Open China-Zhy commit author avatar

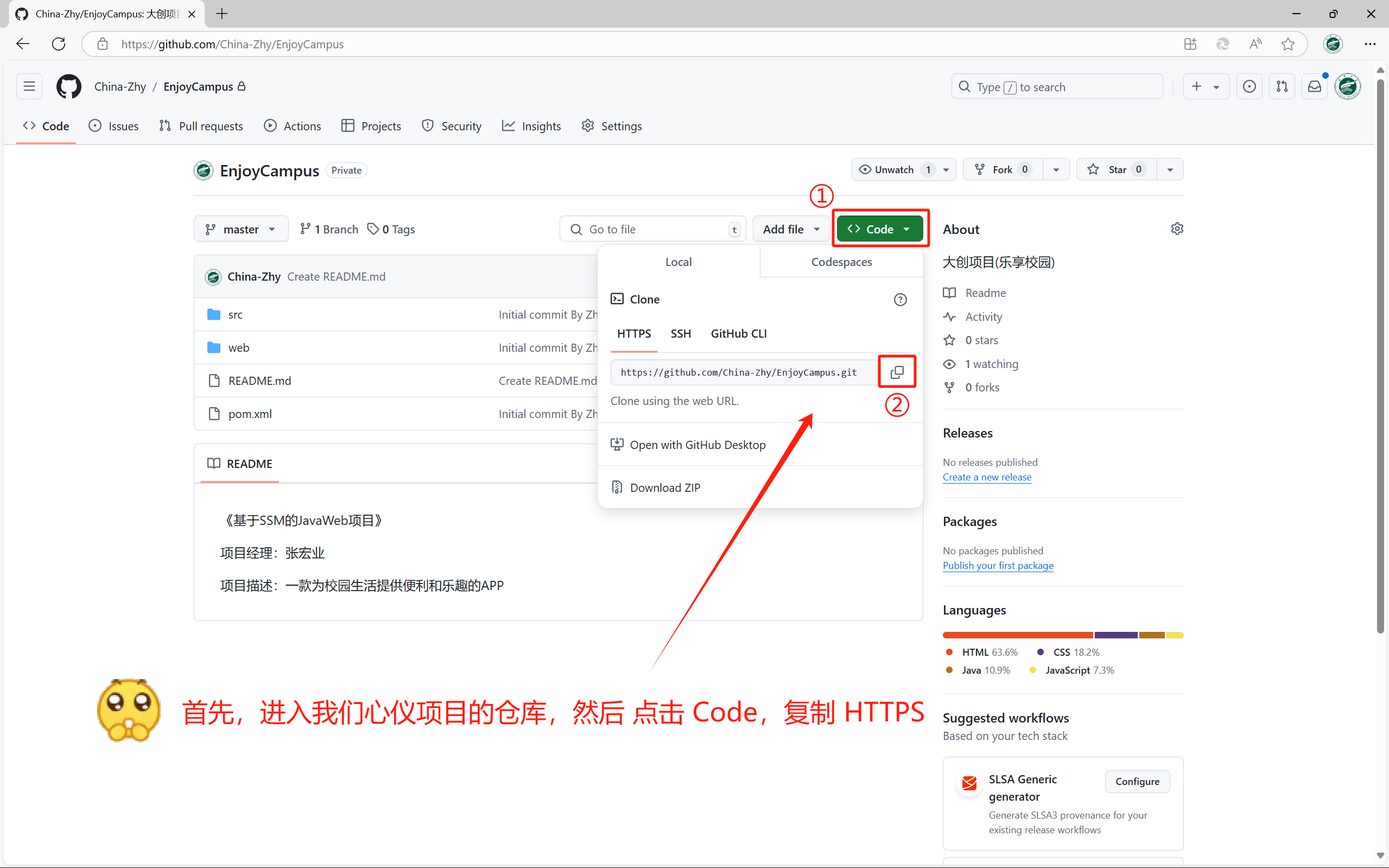point(213,277)
